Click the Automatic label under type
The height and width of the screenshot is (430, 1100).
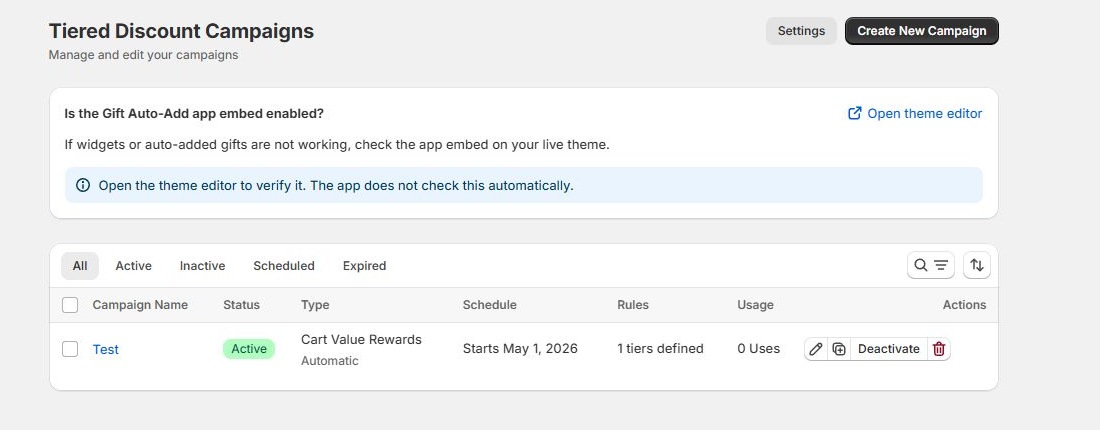[330, 361]
